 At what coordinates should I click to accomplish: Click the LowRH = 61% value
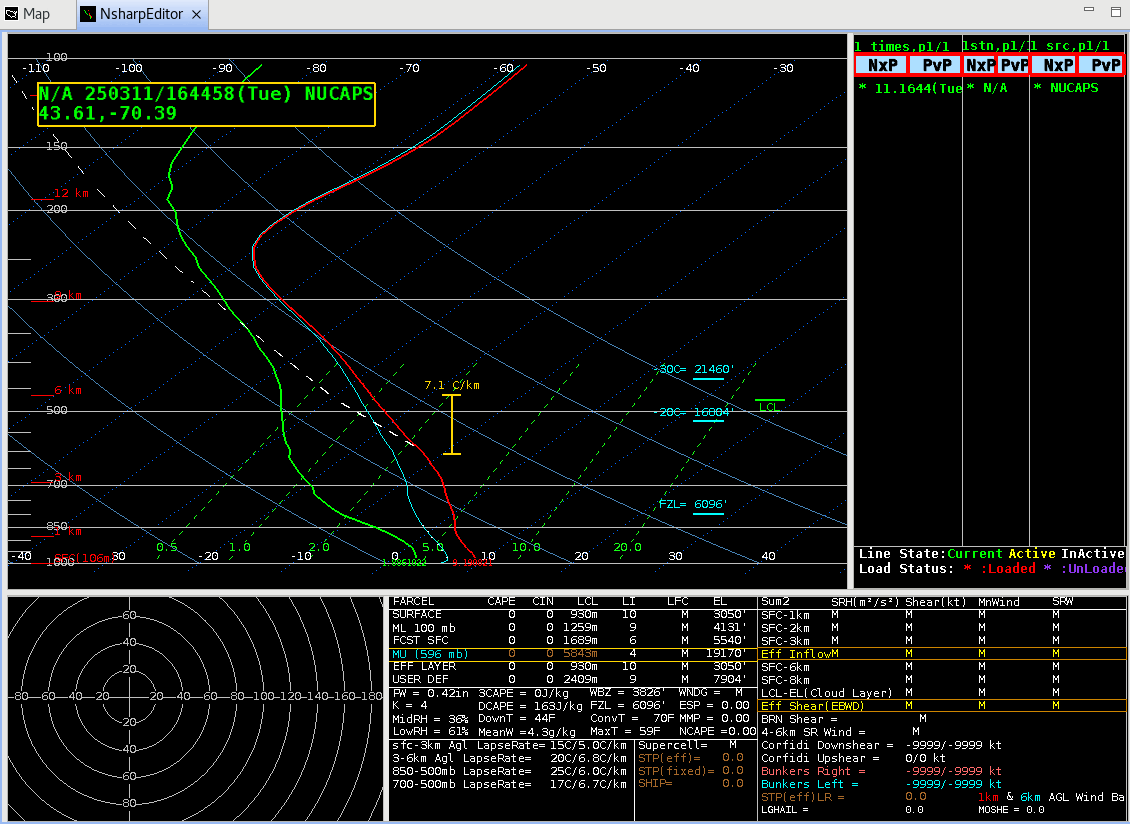point(430,732)
